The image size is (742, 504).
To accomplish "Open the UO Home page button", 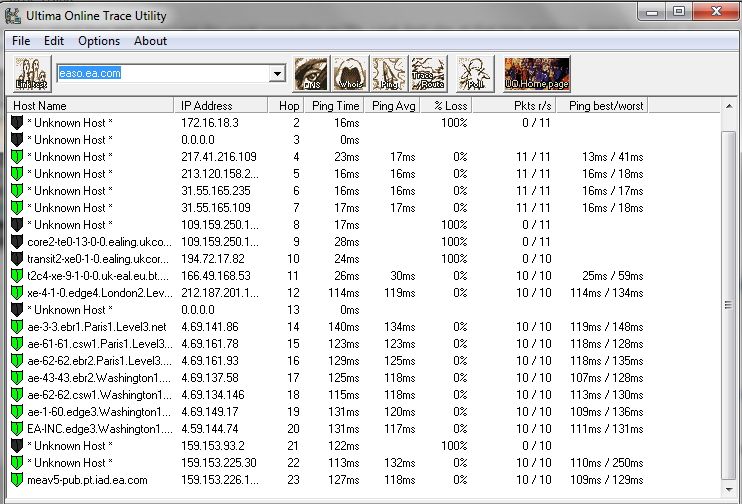I will tap(537, 73).
